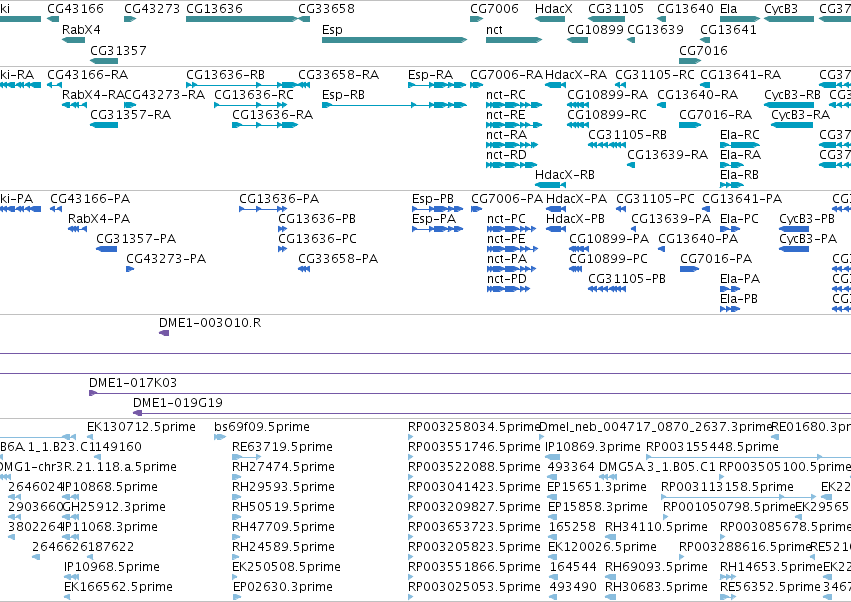The width and height of the screenshot is (851, 602).
Task: Click transcript CG13636-RC label
Action: (253, 95)
